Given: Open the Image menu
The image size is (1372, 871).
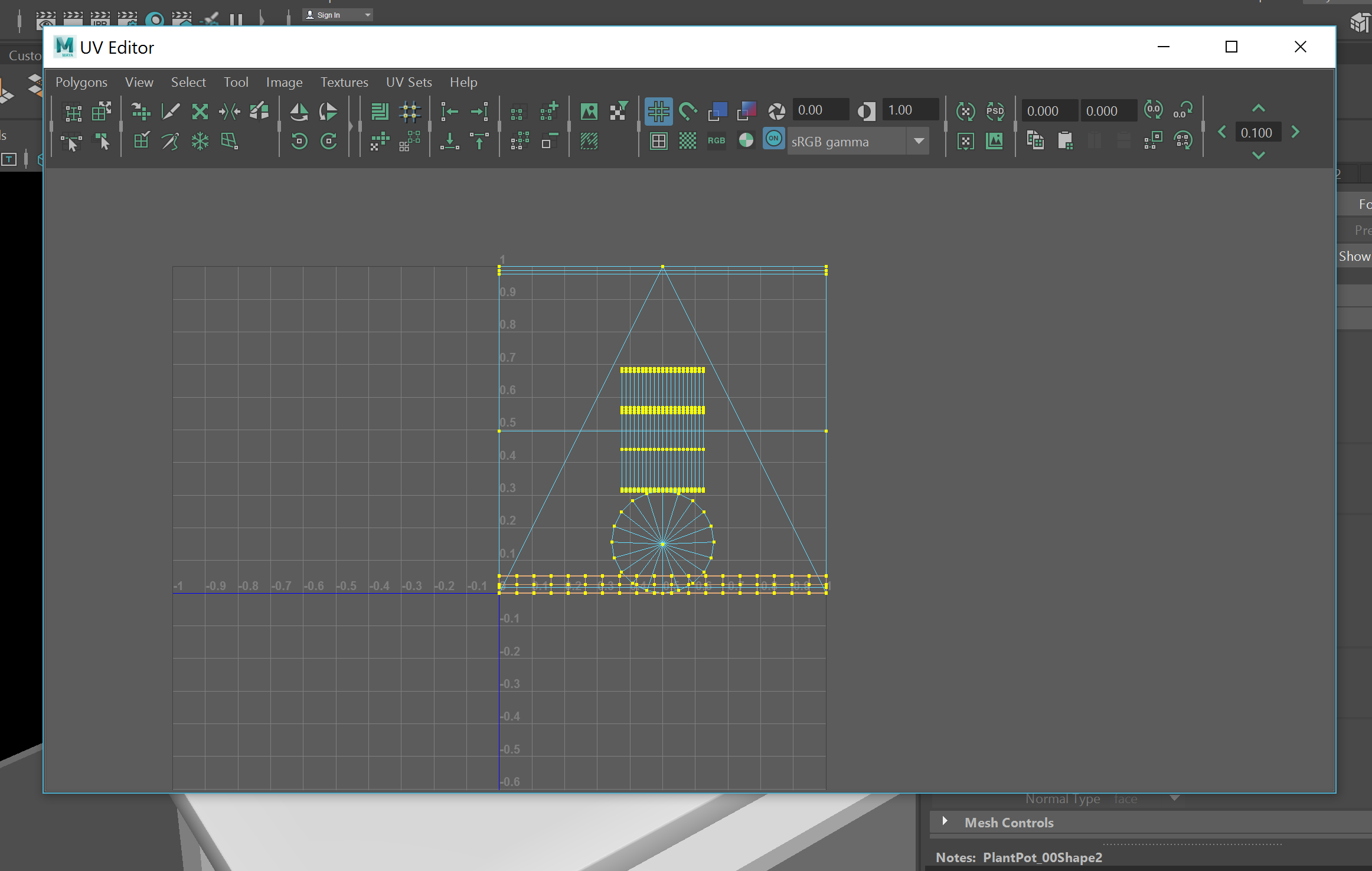Looking at the screenshot, I should (284, 82).
